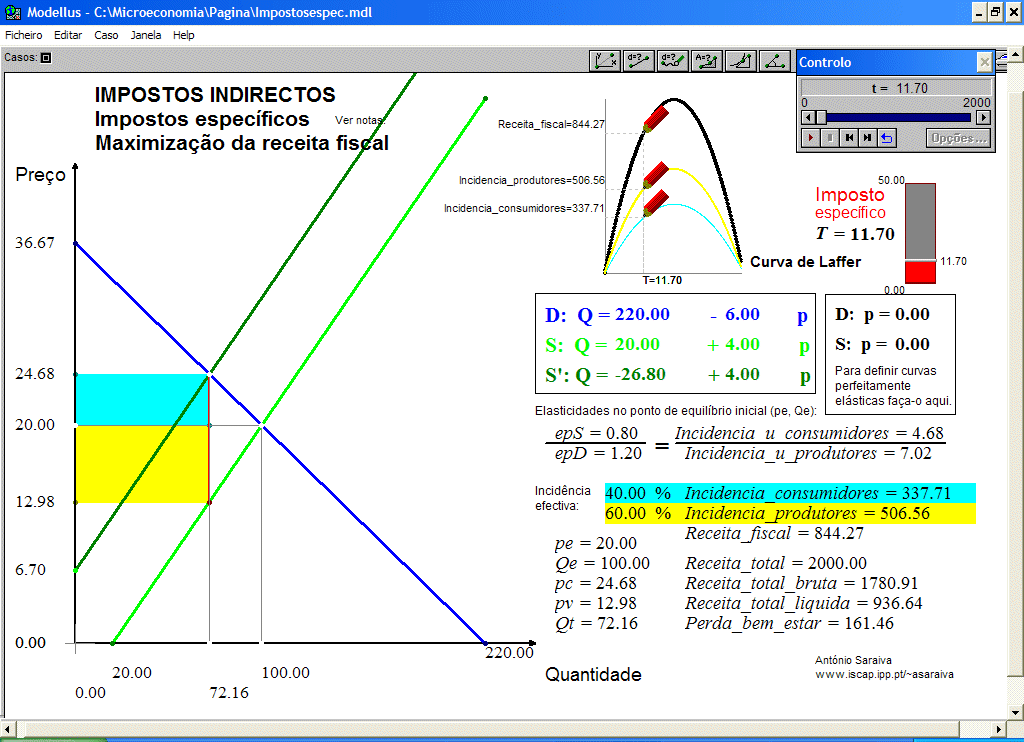Open the Janela menu
Image resolution: width=1024 pixels, height=742 pixels.
pos(145,34)
